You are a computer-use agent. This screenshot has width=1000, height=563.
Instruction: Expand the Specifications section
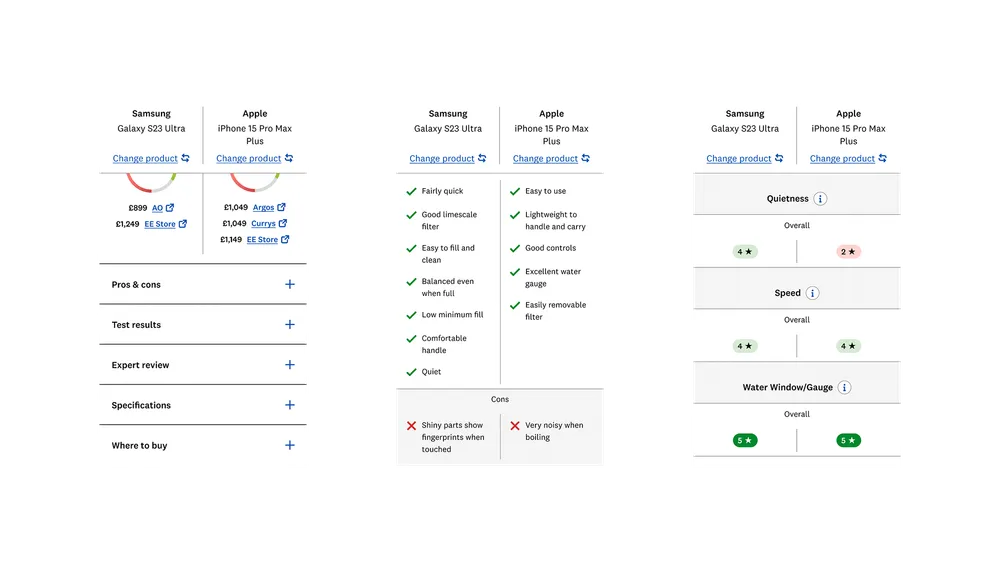[x=290, y=405]
